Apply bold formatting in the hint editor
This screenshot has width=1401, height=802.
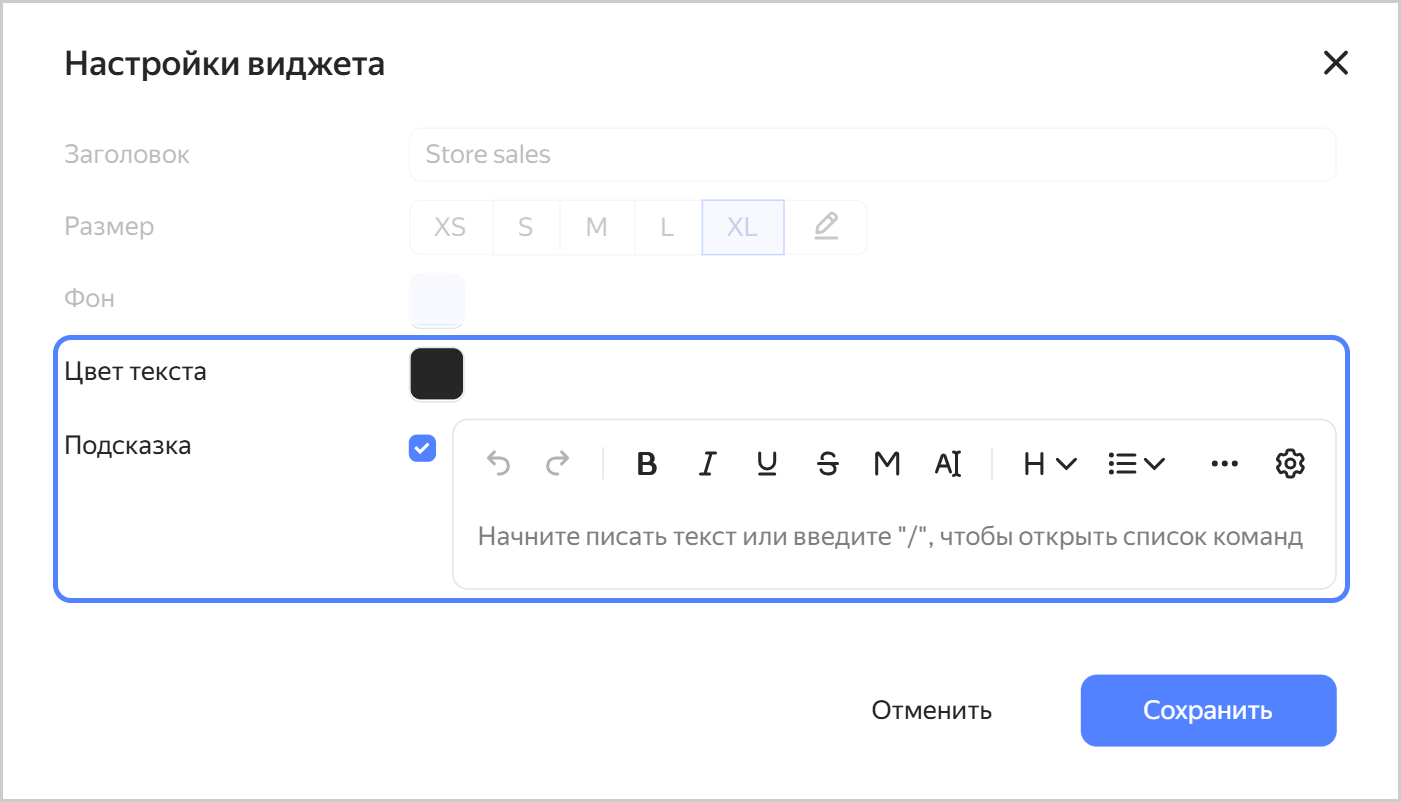coord(646,463)
